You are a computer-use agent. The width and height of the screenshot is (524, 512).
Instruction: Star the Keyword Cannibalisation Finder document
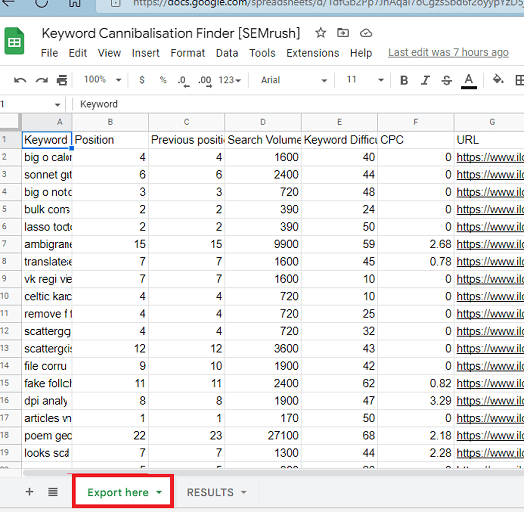(x=320, y=33)
